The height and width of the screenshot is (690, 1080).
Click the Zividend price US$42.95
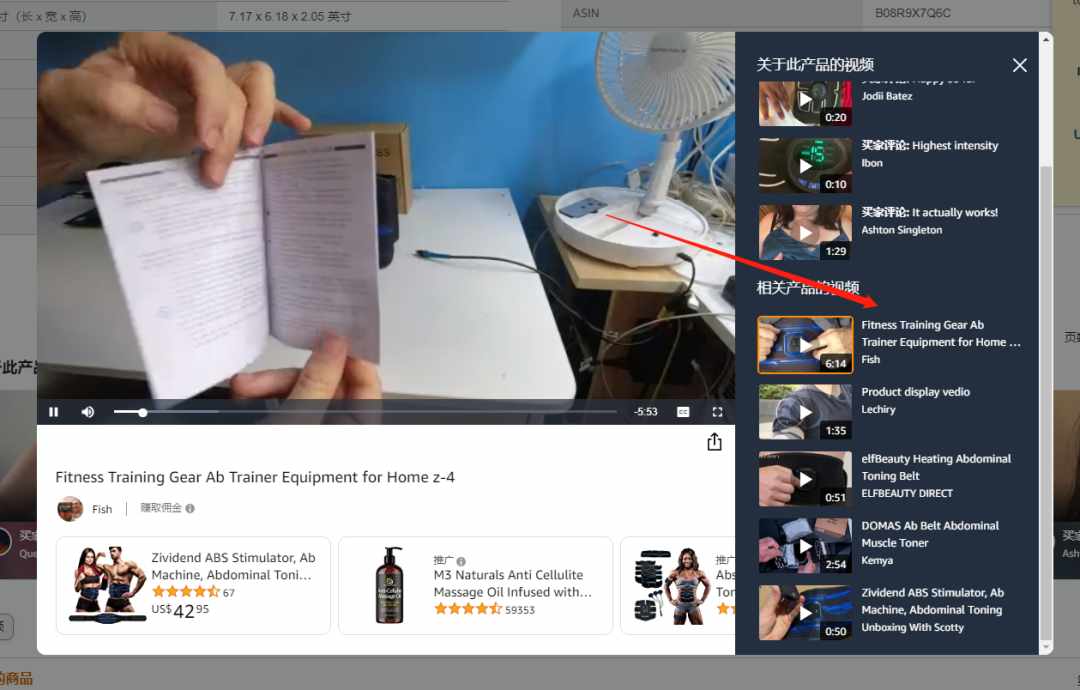[180, 611]
